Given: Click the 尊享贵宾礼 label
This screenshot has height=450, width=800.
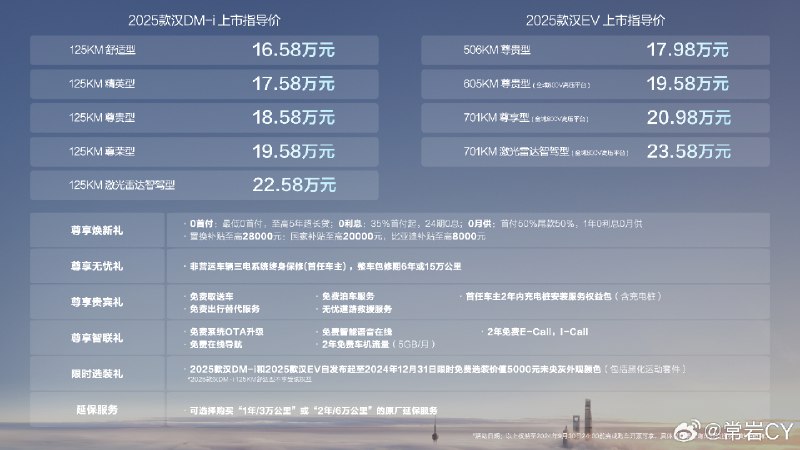Looking at the screenshot, I should (x=97, y=302).
